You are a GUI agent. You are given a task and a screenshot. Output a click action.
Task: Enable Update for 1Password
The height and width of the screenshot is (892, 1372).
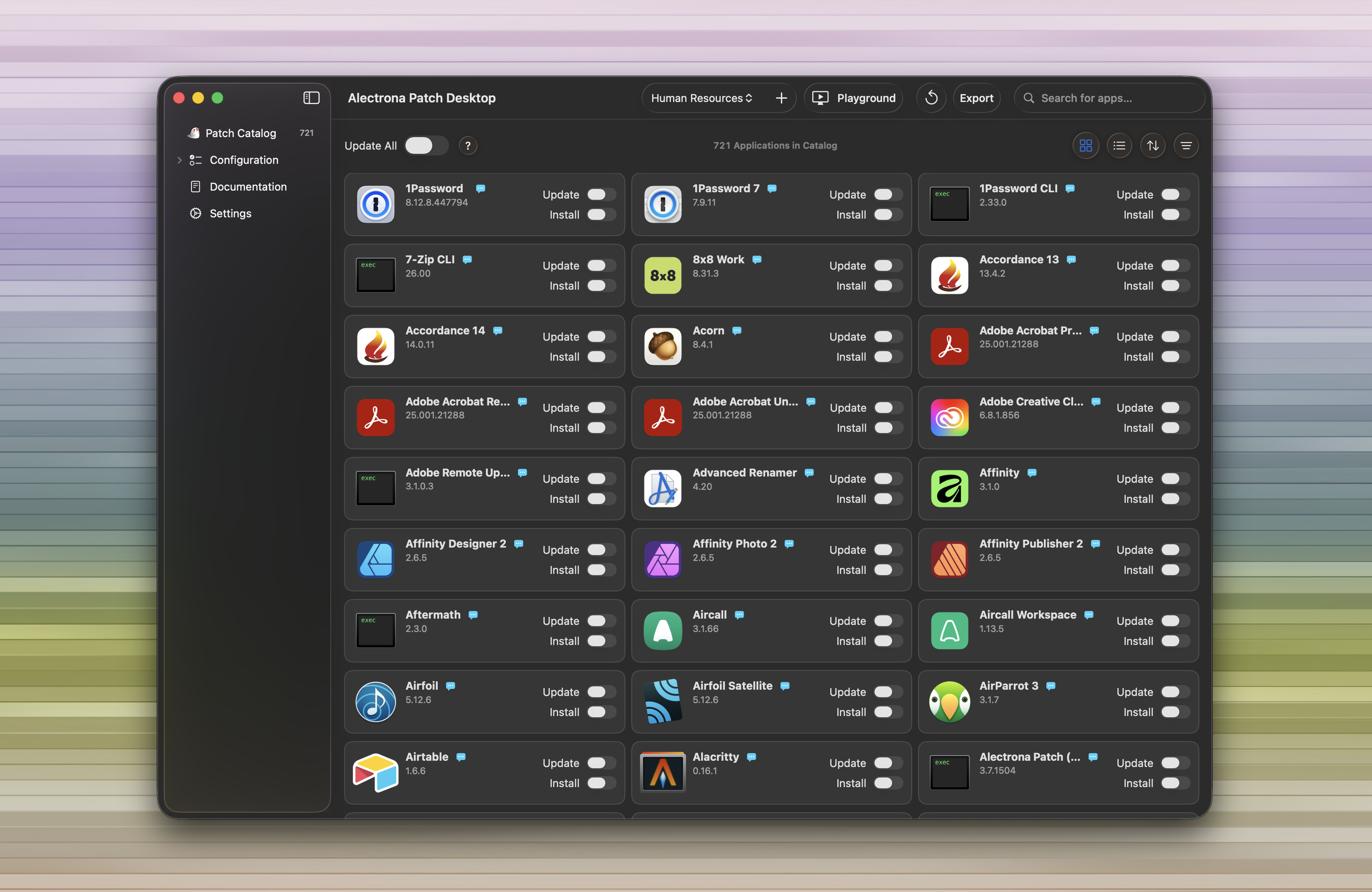click(x=601, y=195)
